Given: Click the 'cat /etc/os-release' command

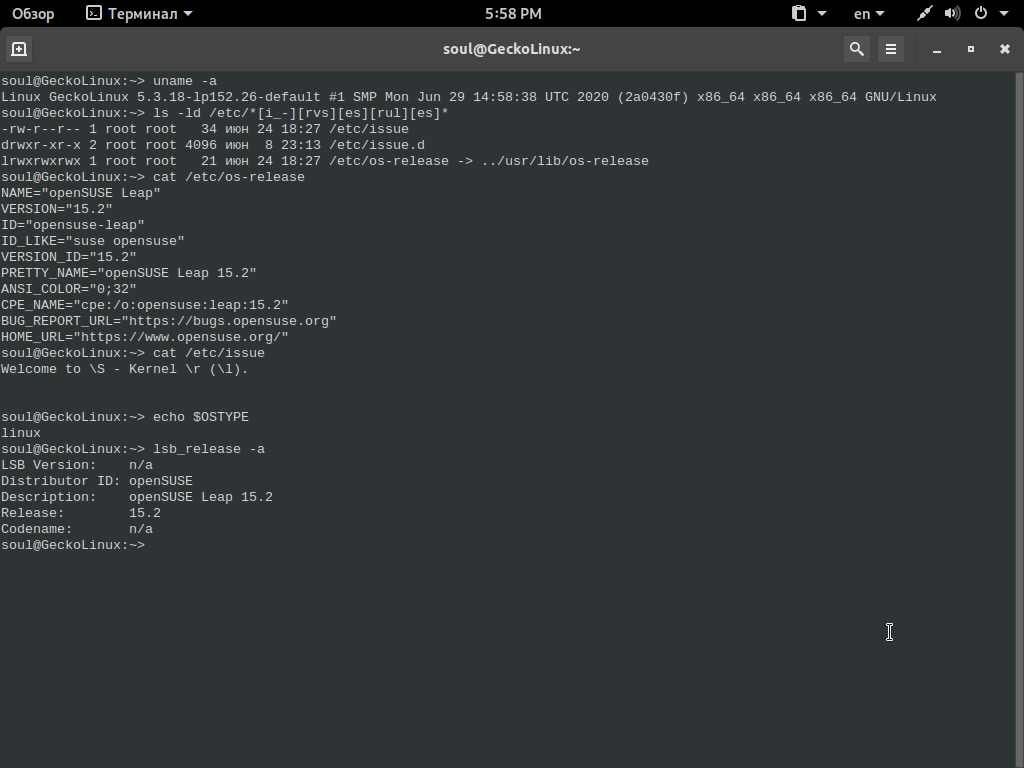Looking at the screenshot, I should [229, 177].
